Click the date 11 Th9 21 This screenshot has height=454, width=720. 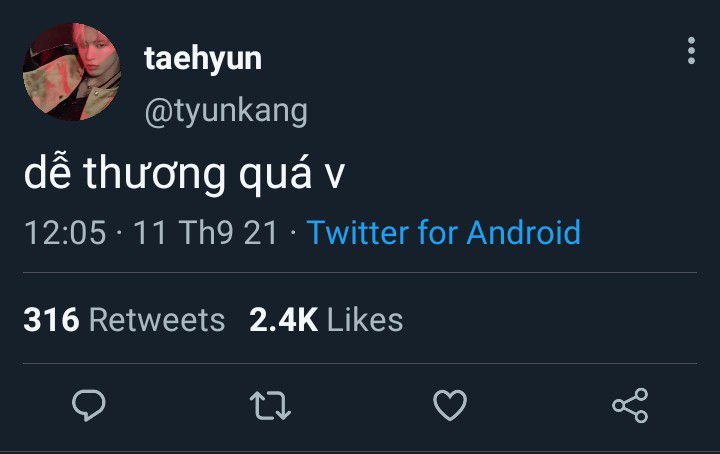pos(206,232)
